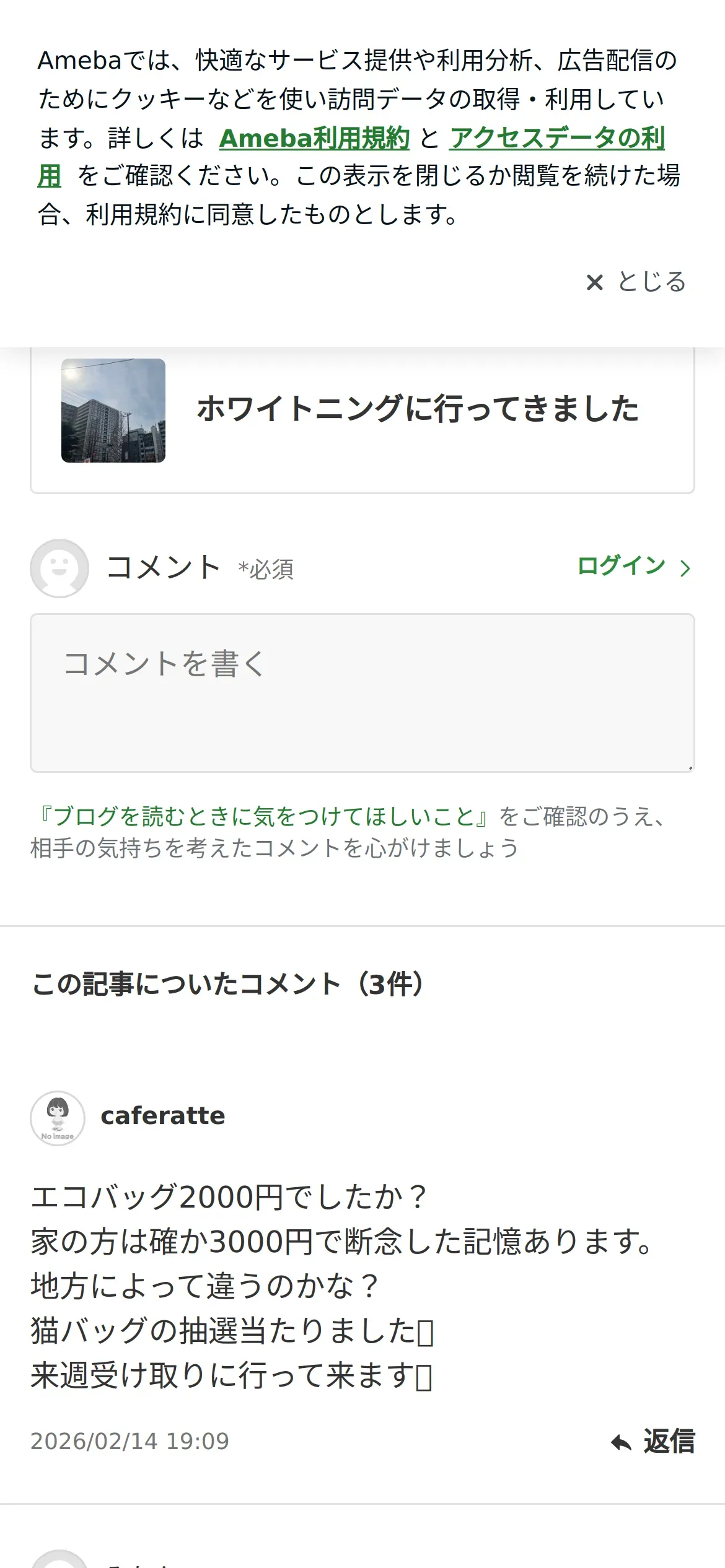Click the 返信 reply button text
725x1568 pixels.
669,1442
